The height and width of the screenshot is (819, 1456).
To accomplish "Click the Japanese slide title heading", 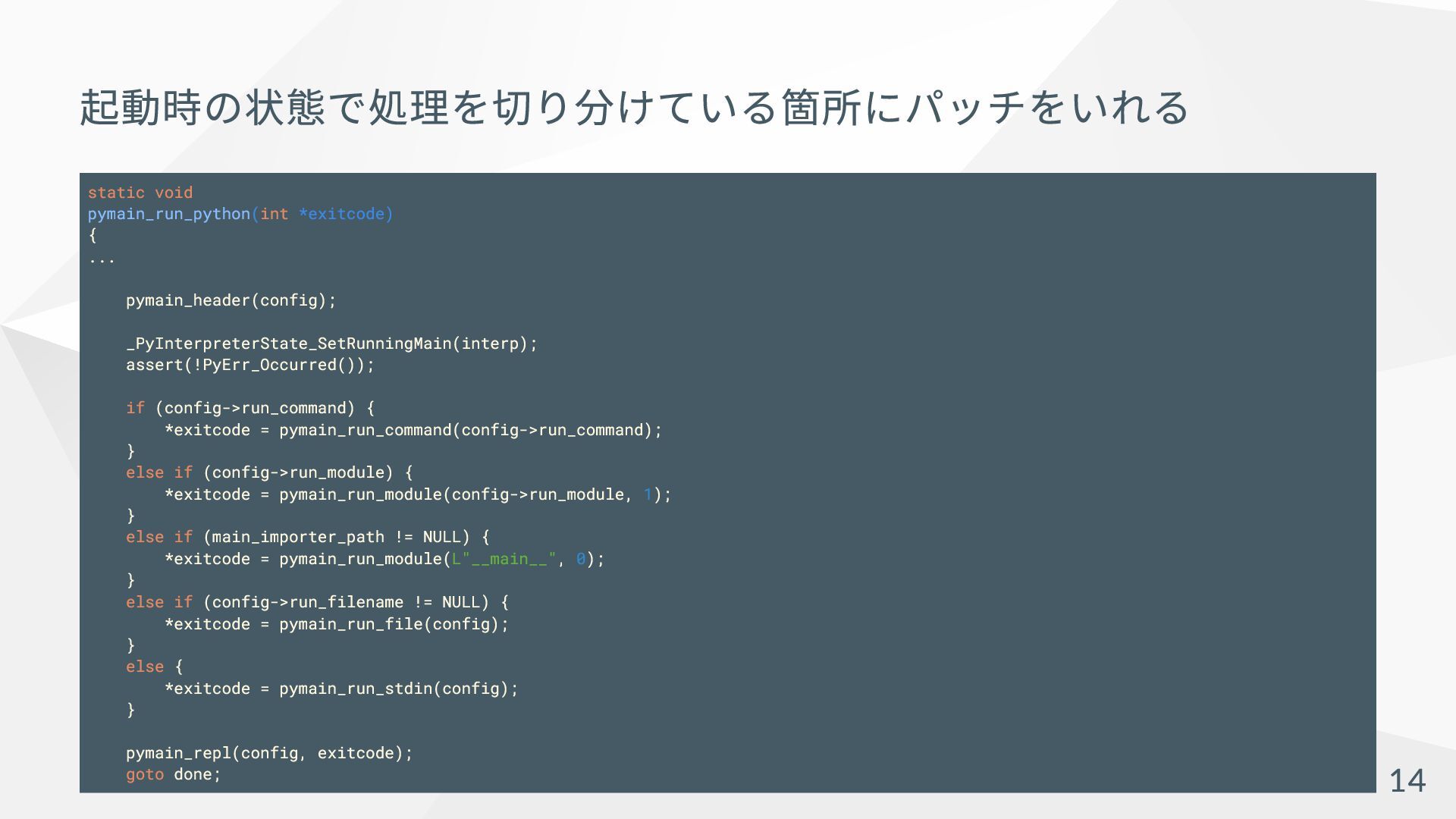I will coord(634,107).
